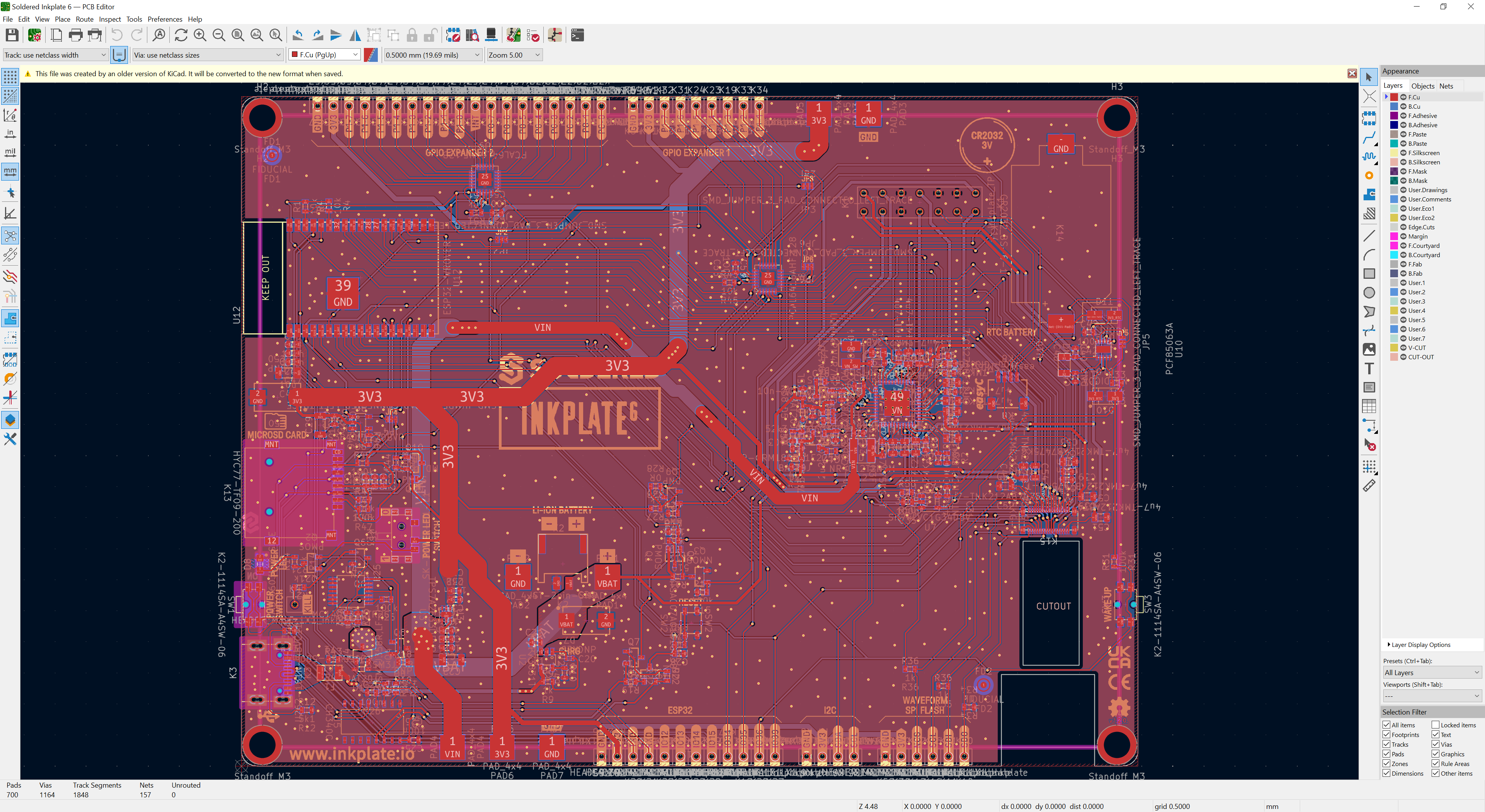Viewport: 1485px width, 812px height.
Task: Click Zoom to fit icon
Action: (x=237, y=35)
